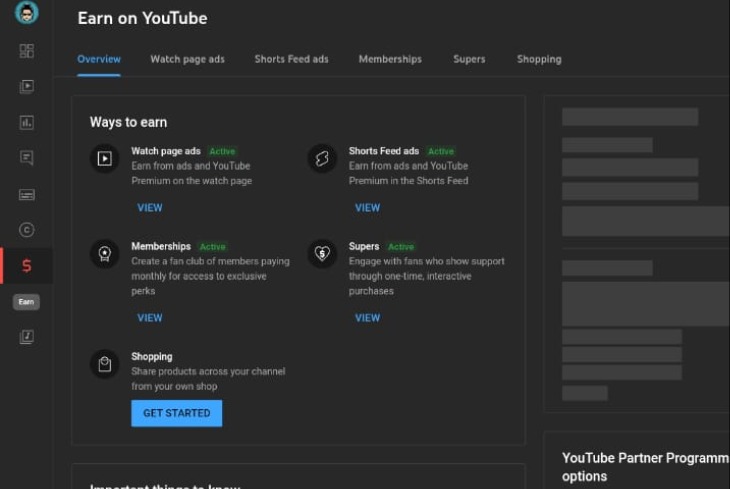The height and width of the screenshot is (489, 730).
Task: Select the Earn dollar icon in the sidebar
Action: click(x=27, y=266)
